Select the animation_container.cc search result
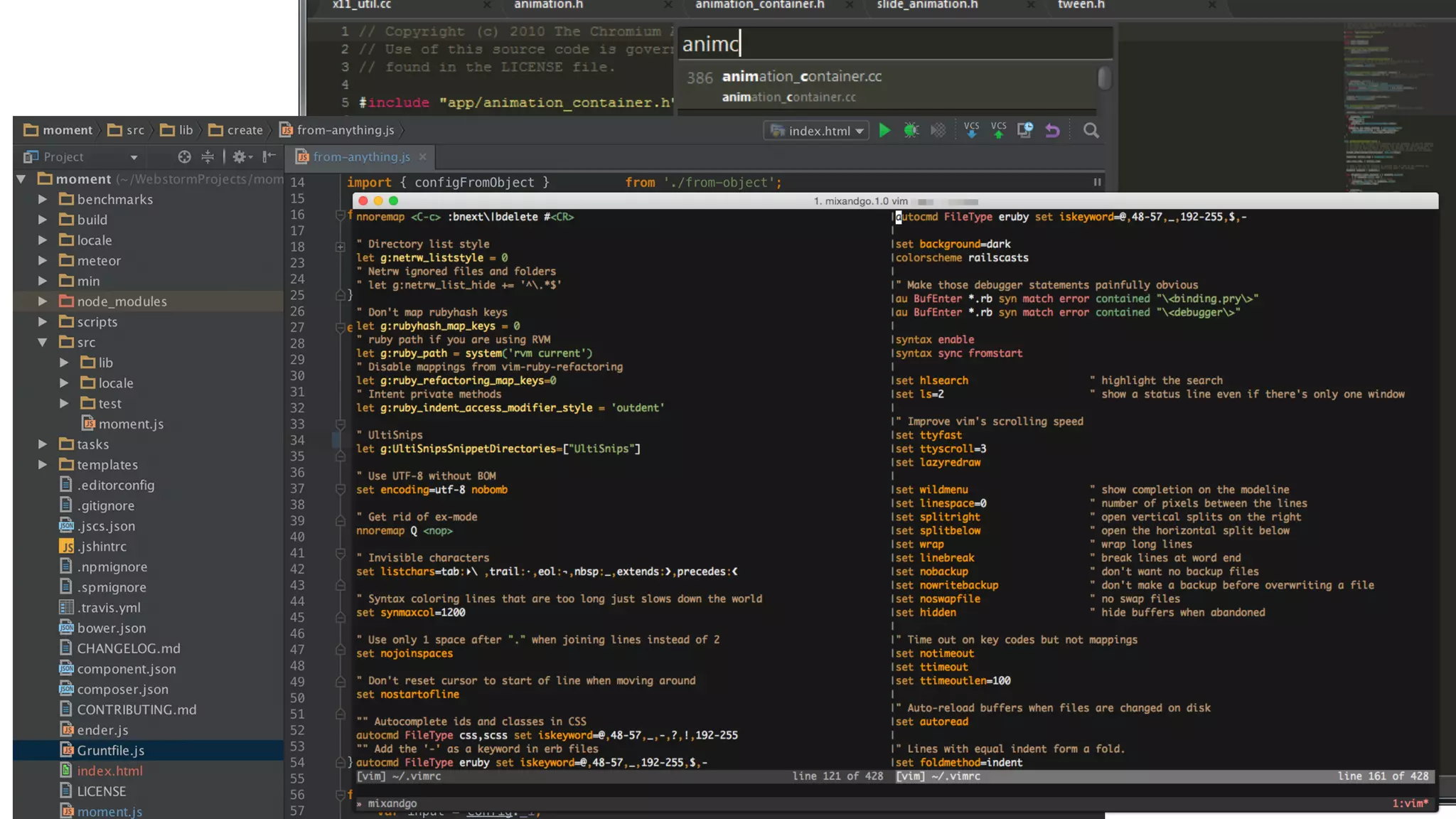The image size is (1456, 819). 801,77
